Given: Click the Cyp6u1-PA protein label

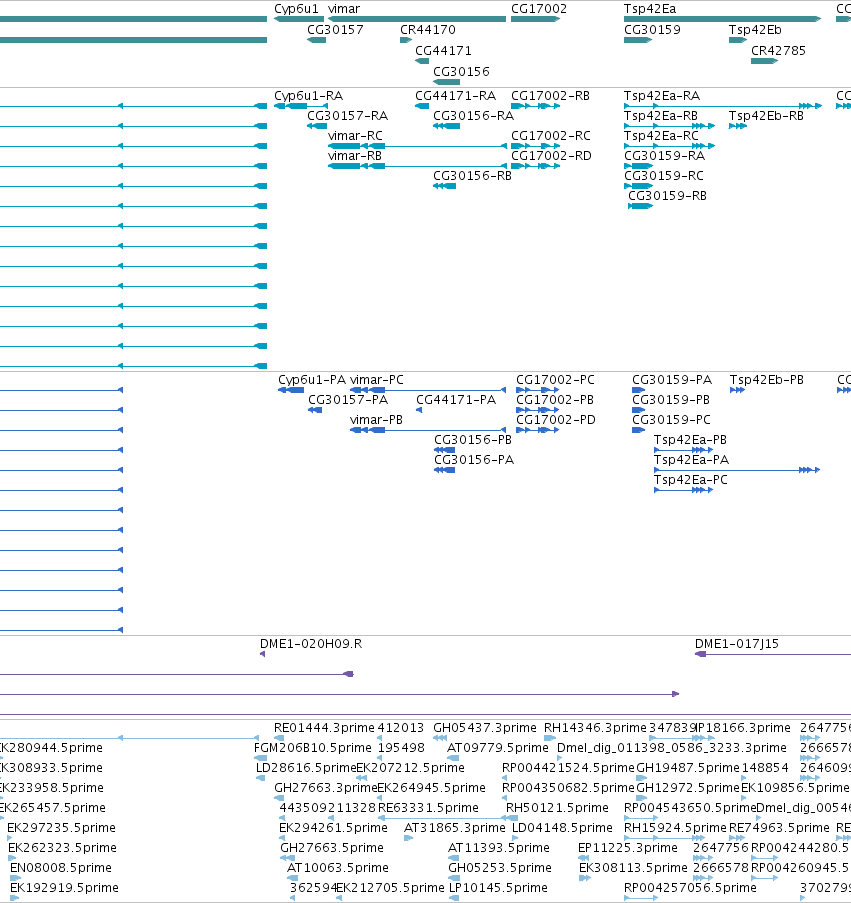Looking at the screenshot, I should [x=312, y=380].
